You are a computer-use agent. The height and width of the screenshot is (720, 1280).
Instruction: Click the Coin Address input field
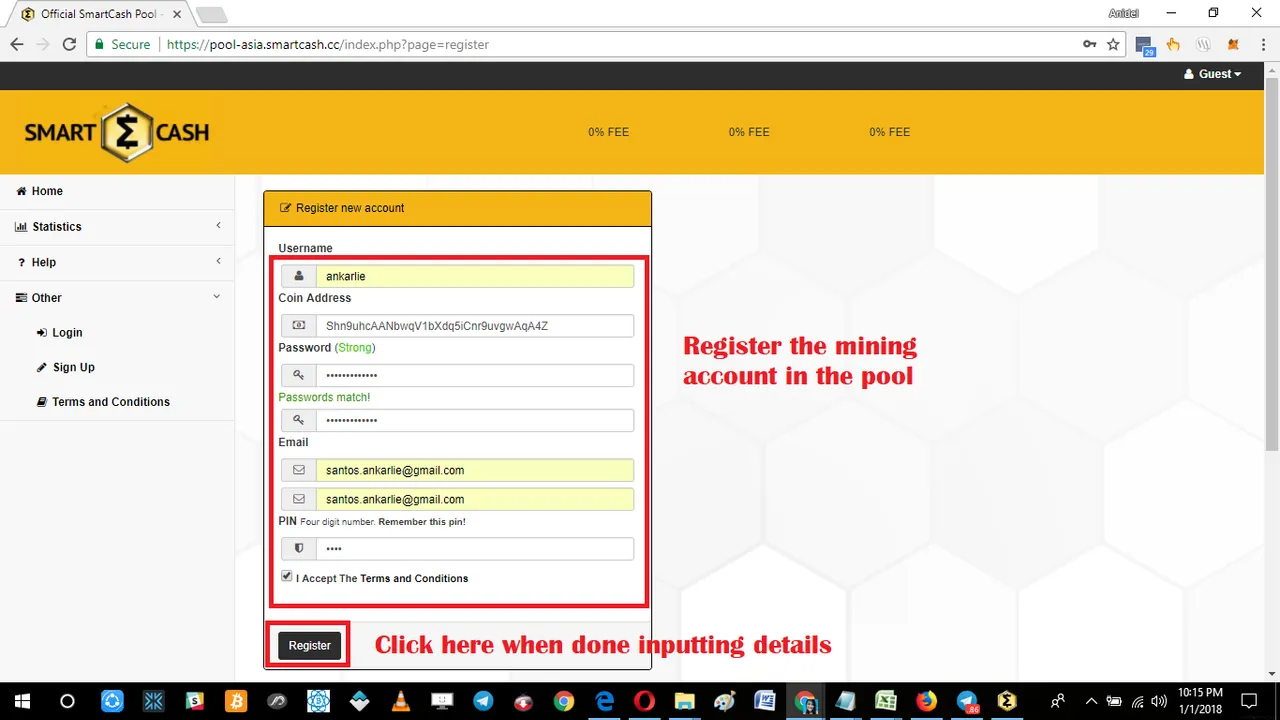click(475, 326)
